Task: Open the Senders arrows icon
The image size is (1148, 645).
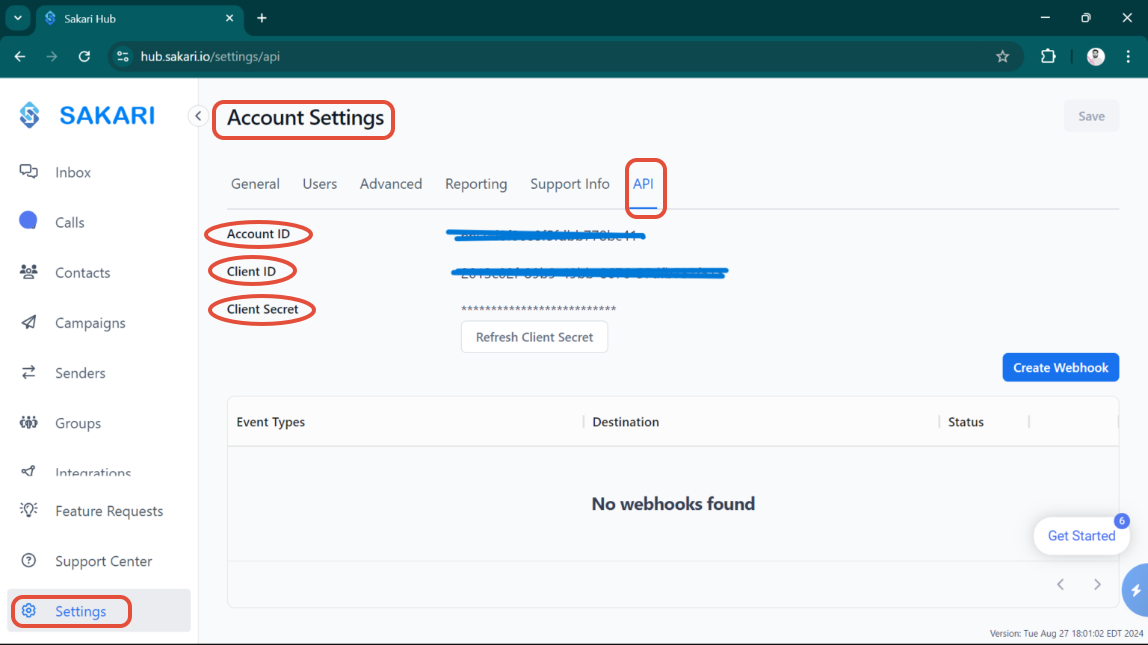Action: coord(29,373)
